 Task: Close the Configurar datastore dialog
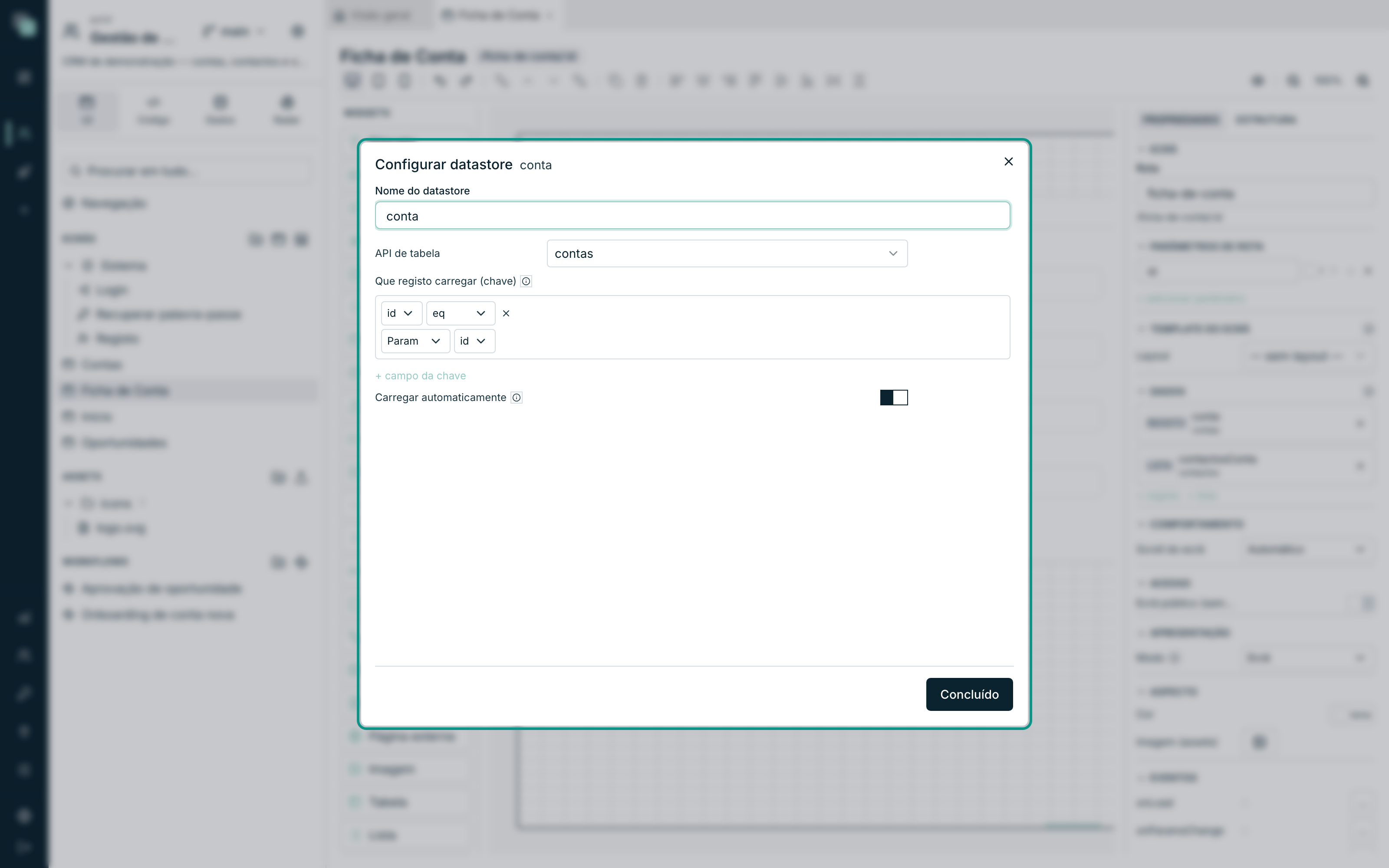(1008, 161)
